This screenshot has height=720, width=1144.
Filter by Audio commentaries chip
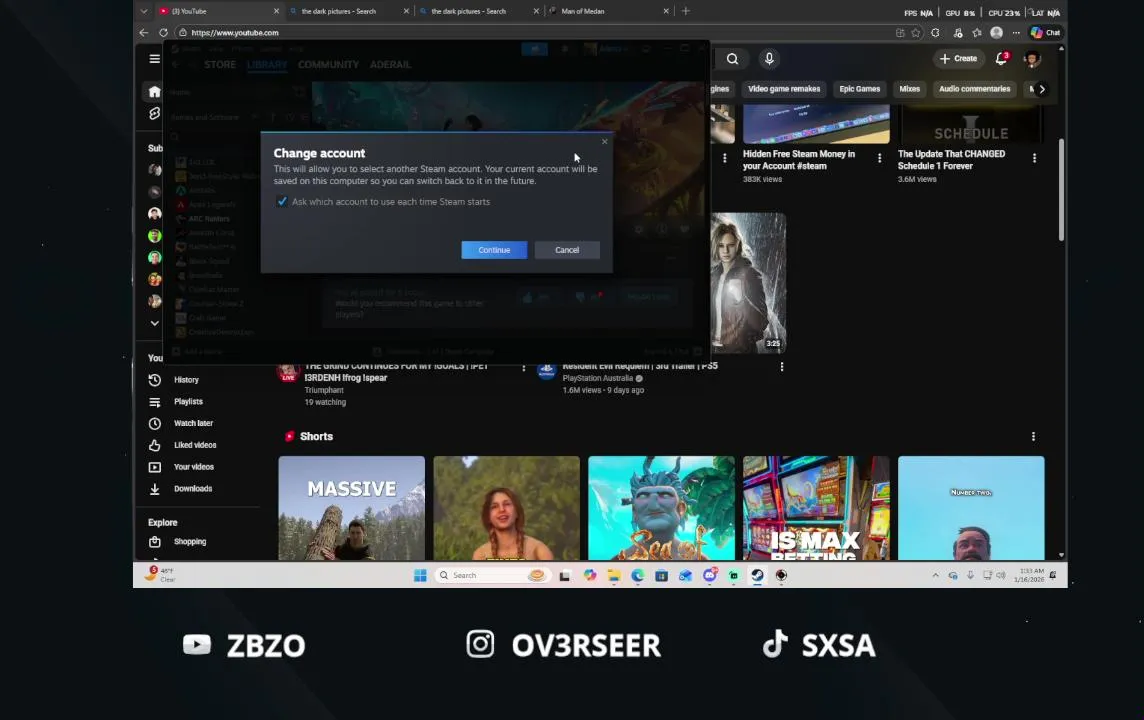point(974,89)
